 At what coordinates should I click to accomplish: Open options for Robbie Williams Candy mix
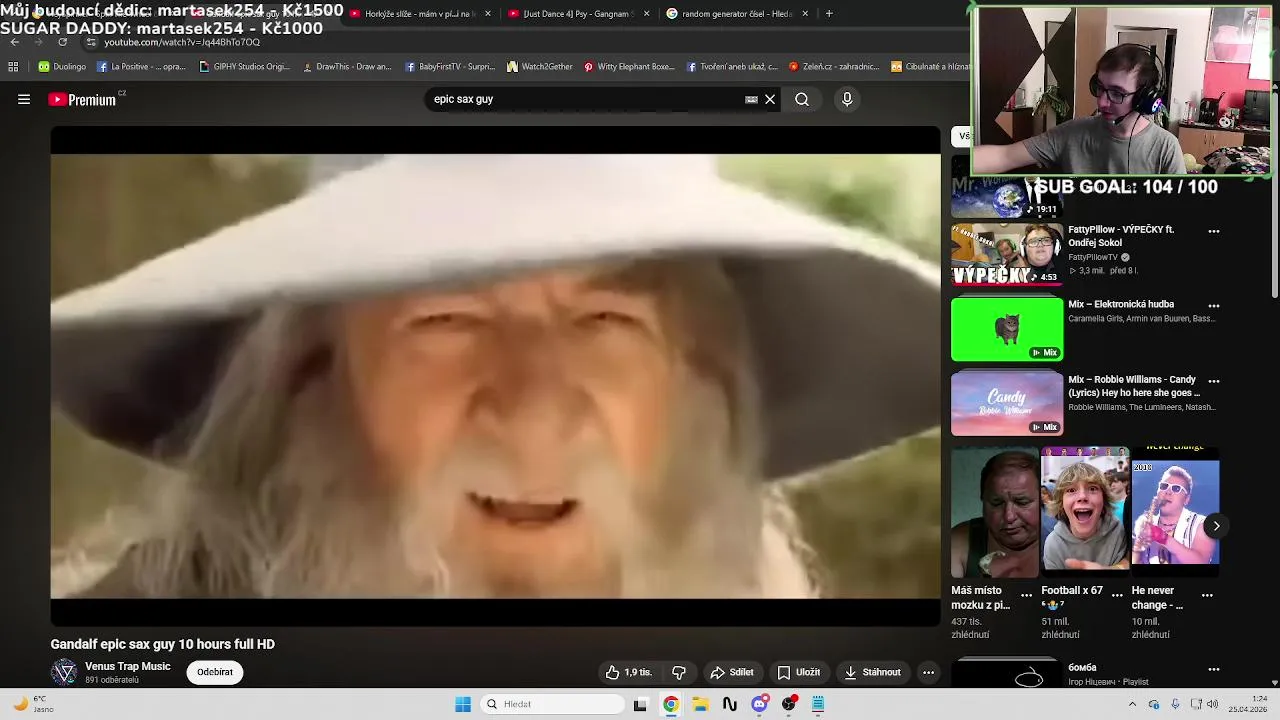[1214, 381]
